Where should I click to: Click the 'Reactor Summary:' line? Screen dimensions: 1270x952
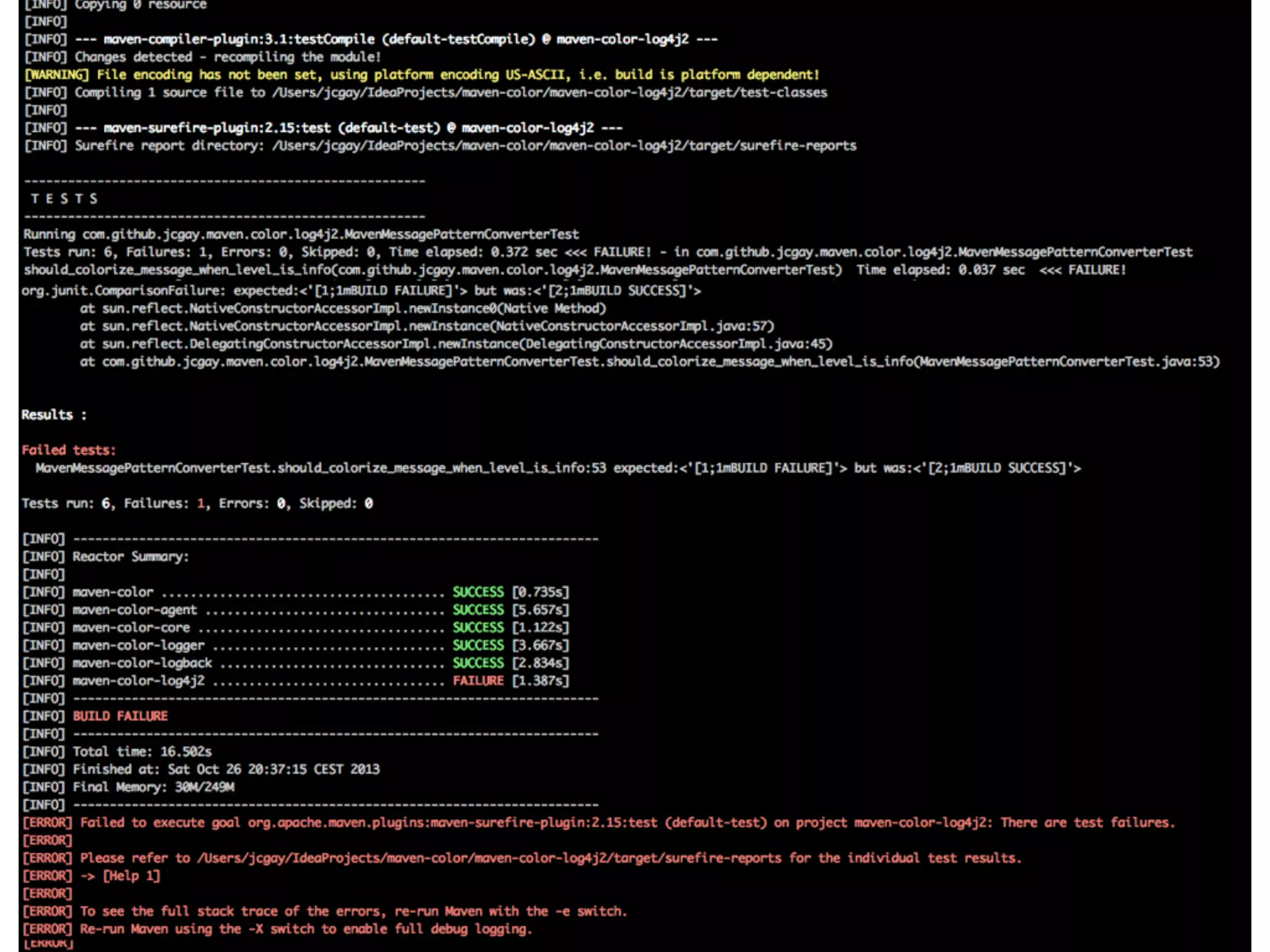[x=106, y=557]
